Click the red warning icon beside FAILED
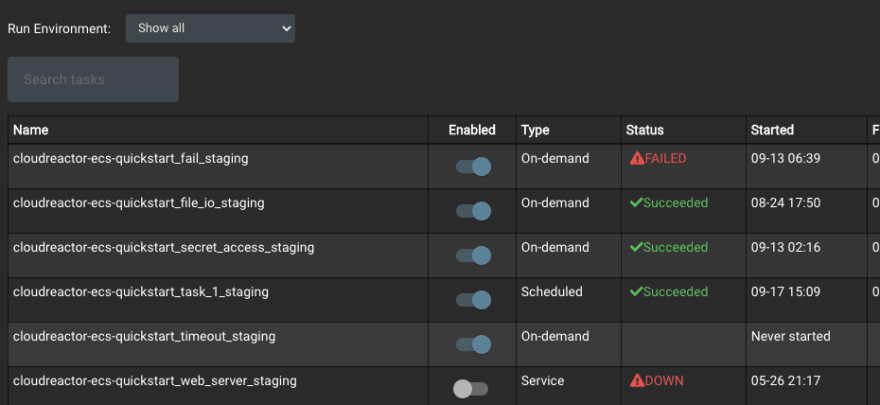 tap(637, 159)
